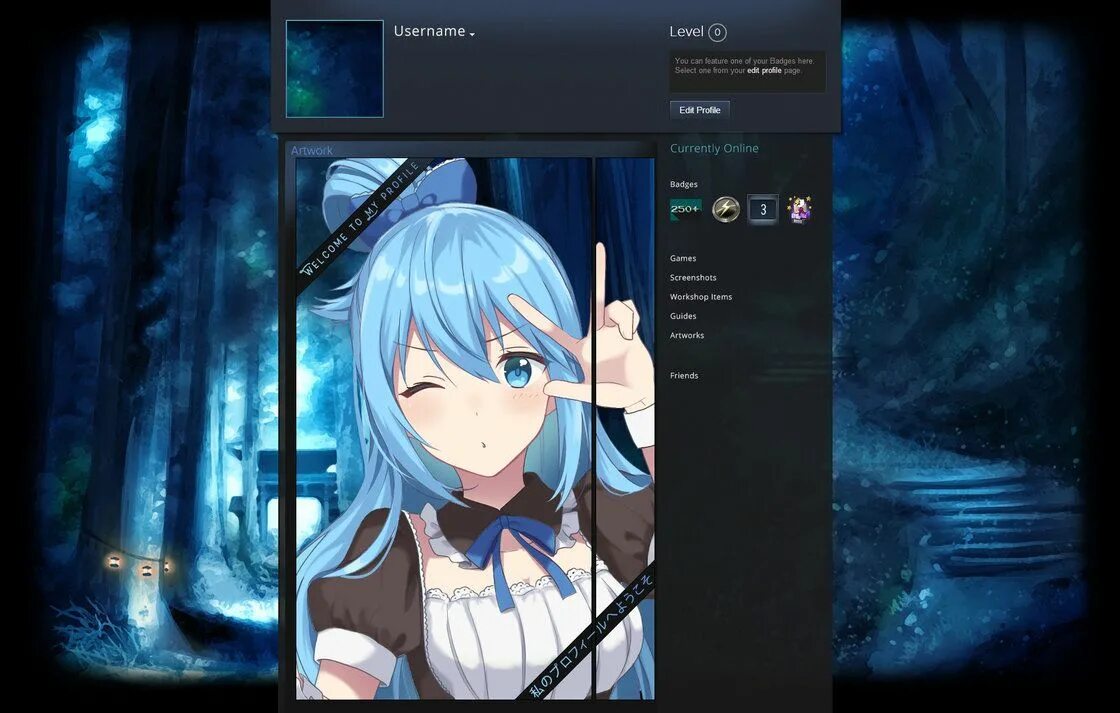Open the 'edit profile' link in badge hint
The height and width of the screenshot is (713, 1120).
[764, 71]
